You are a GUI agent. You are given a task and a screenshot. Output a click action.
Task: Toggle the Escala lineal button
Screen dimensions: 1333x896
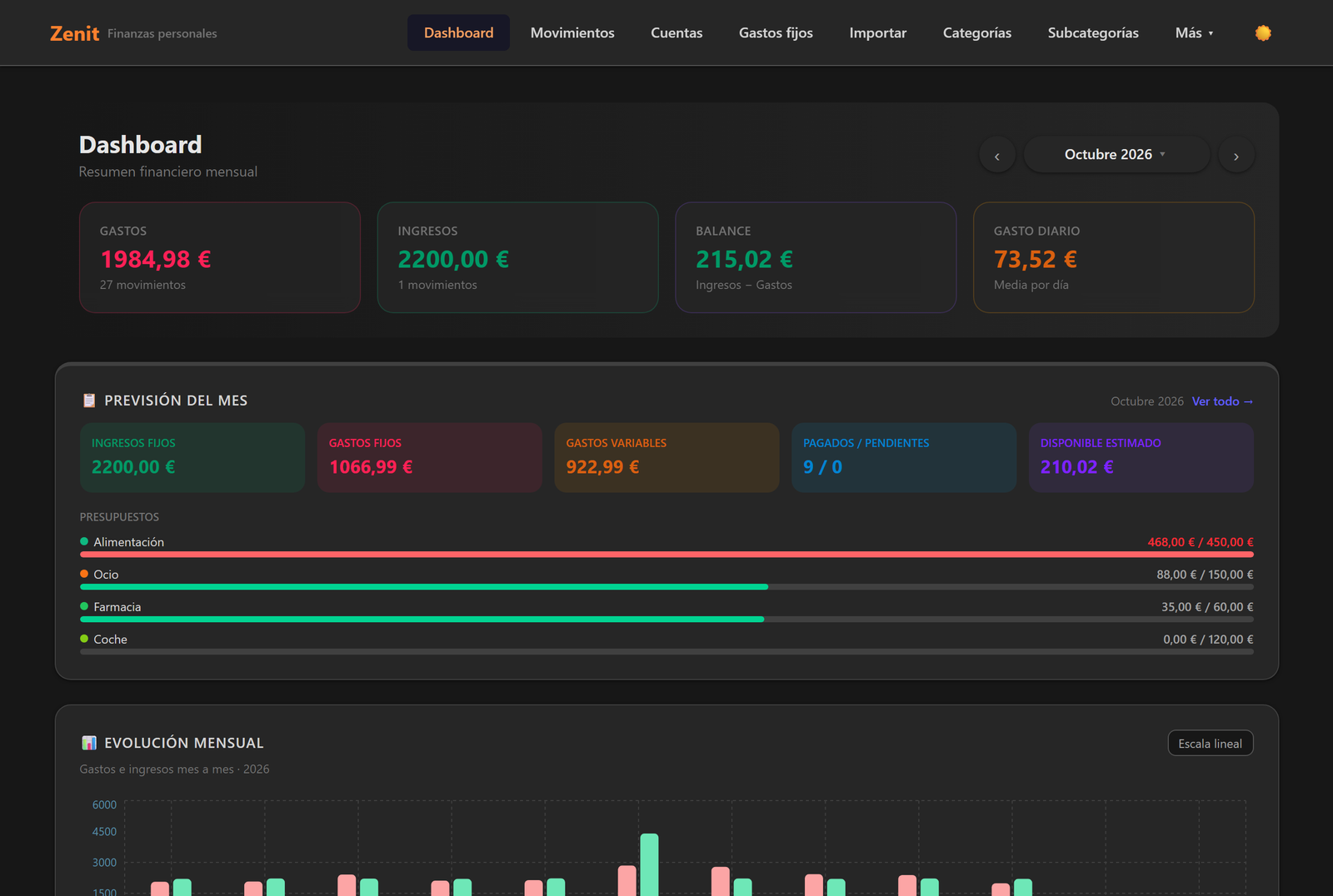coord(1211,744)
